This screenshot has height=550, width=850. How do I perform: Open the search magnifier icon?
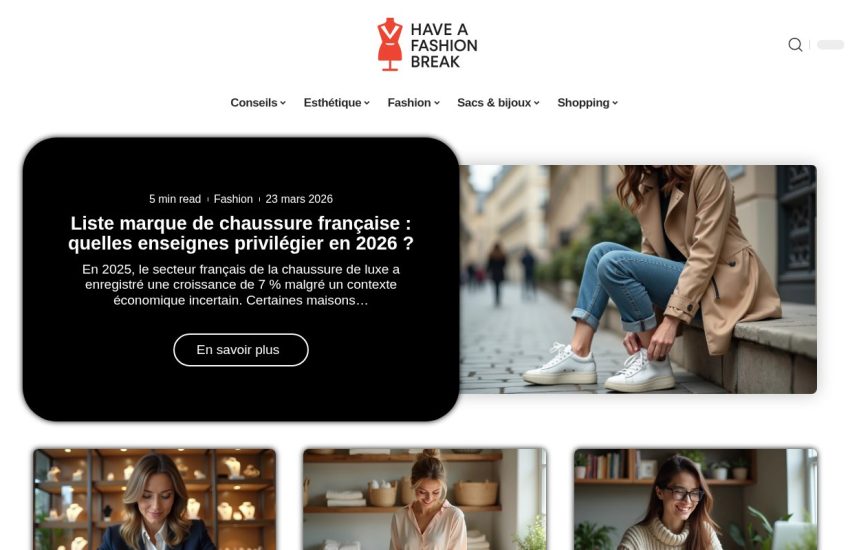click(x=795, y=44)
